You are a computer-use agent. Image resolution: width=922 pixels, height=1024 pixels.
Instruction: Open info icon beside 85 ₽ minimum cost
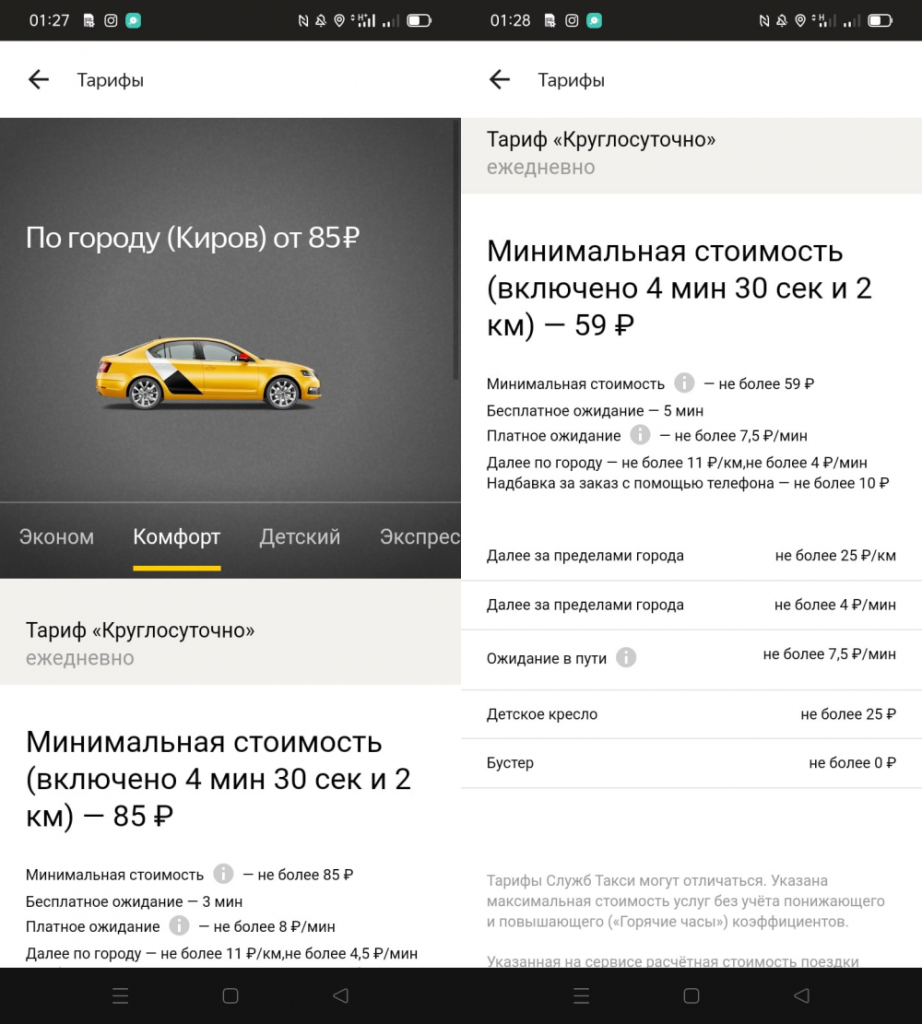[223, 874]
